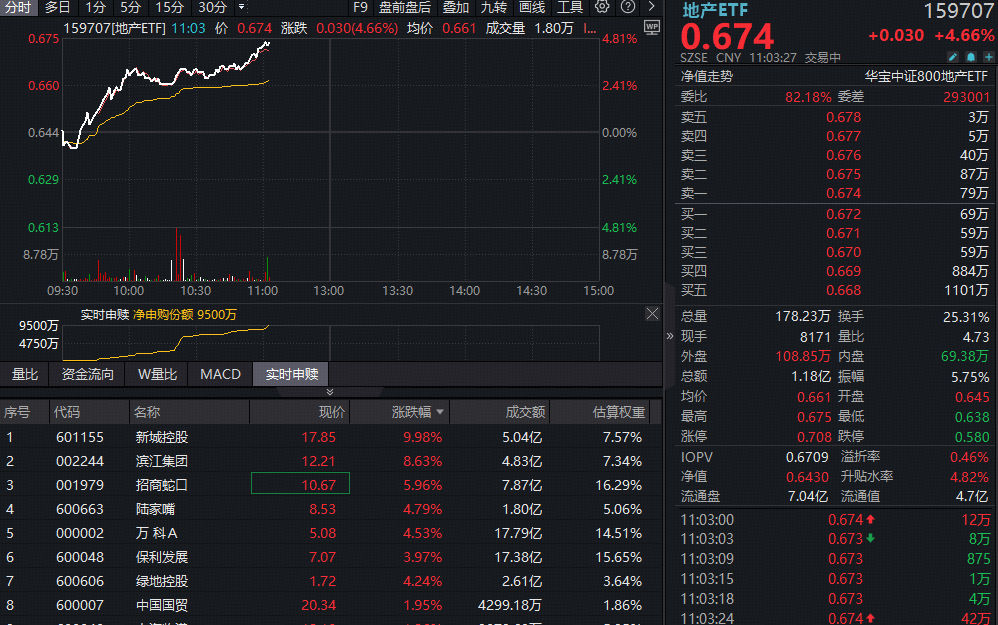Click the help question mark icon
This screenshot has height=625, width=998.
pos(630,7)
